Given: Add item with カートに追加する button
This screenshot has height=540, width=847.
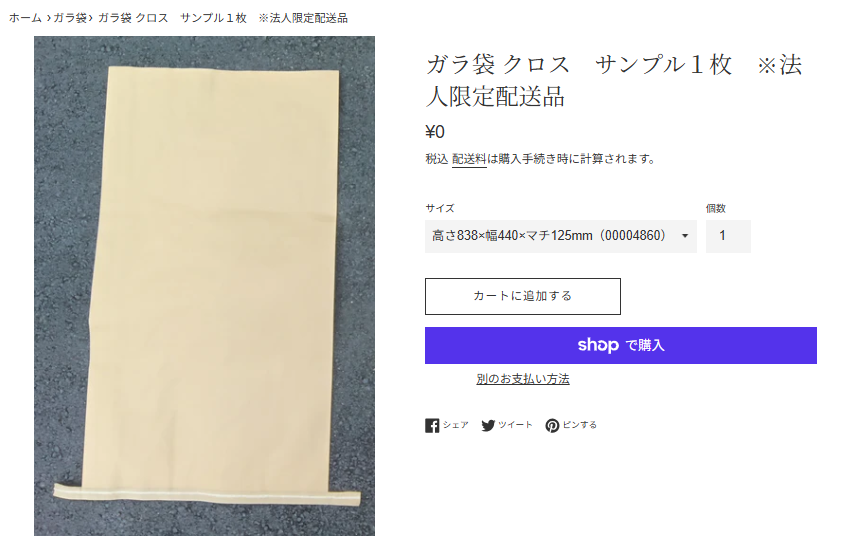Looking at the screenshot, I should pyautogui.click(x=522, y=296).
